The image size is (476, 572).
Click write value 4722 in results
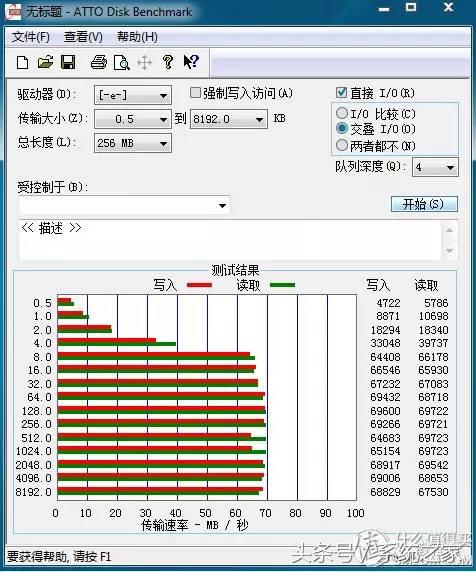388,303
